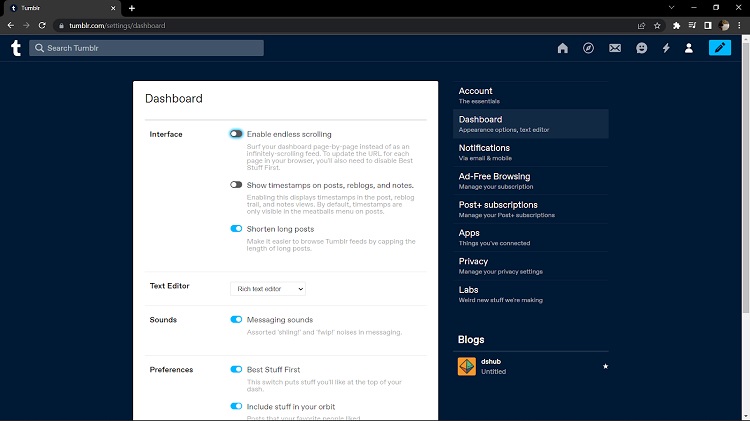Open Ad-Free Browsing settings
Image resolution: width=750 pixels, height=421 pixels.
530,181
